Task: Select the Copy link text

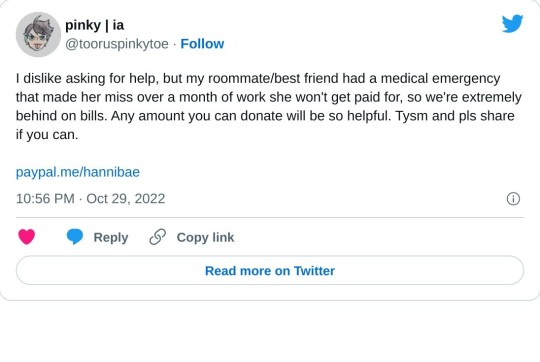Action: coord(205,237)
